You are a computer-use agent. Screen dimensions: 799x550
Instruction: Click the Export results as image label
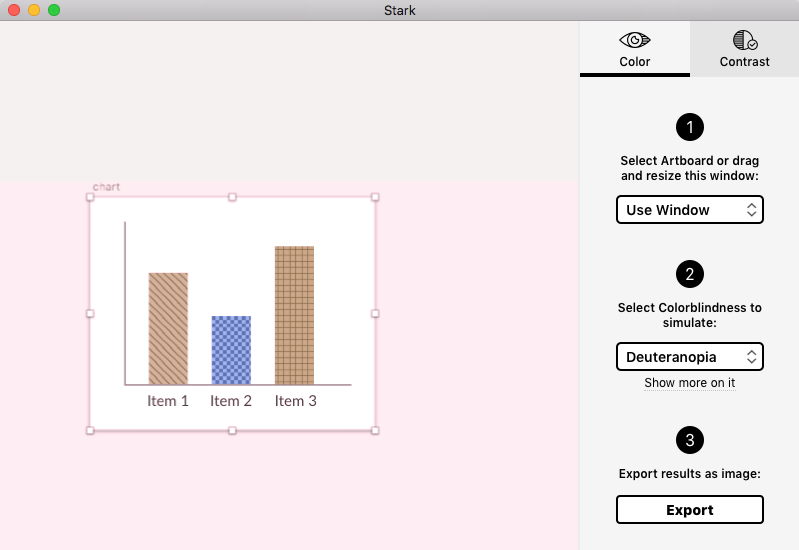click(x=689, y=474)
